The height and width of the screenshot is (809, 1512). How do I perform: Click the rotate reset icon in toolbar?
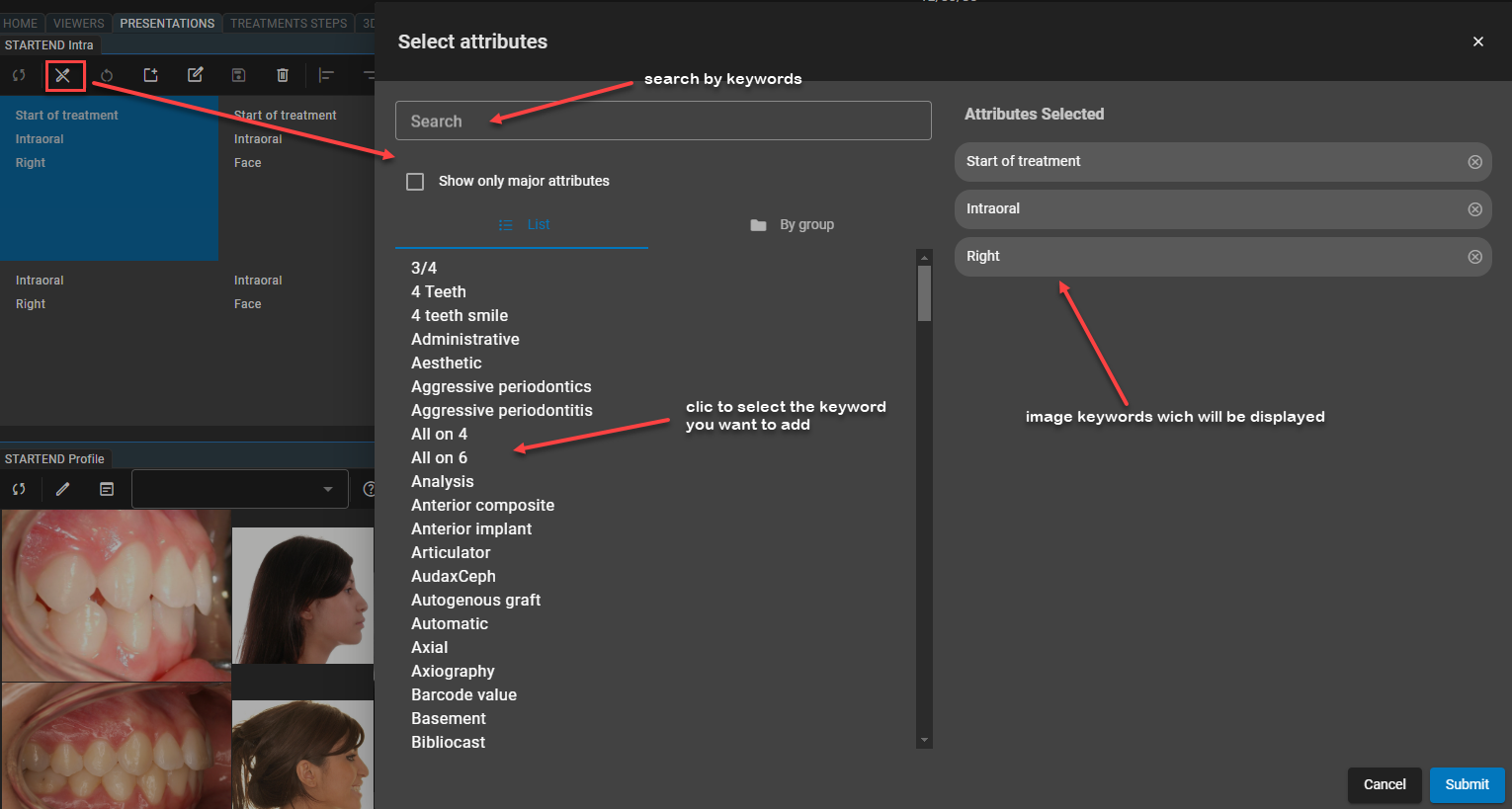107,75
